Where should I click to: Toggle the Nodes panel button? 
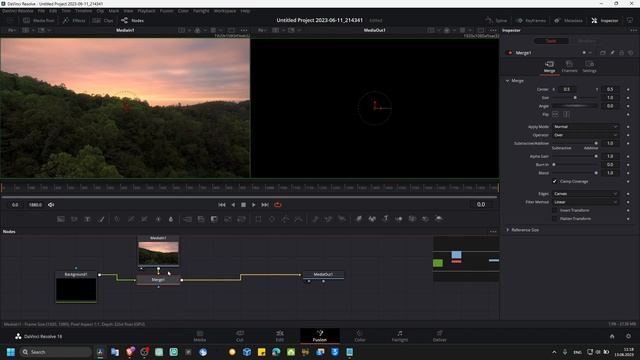[133, 20]
